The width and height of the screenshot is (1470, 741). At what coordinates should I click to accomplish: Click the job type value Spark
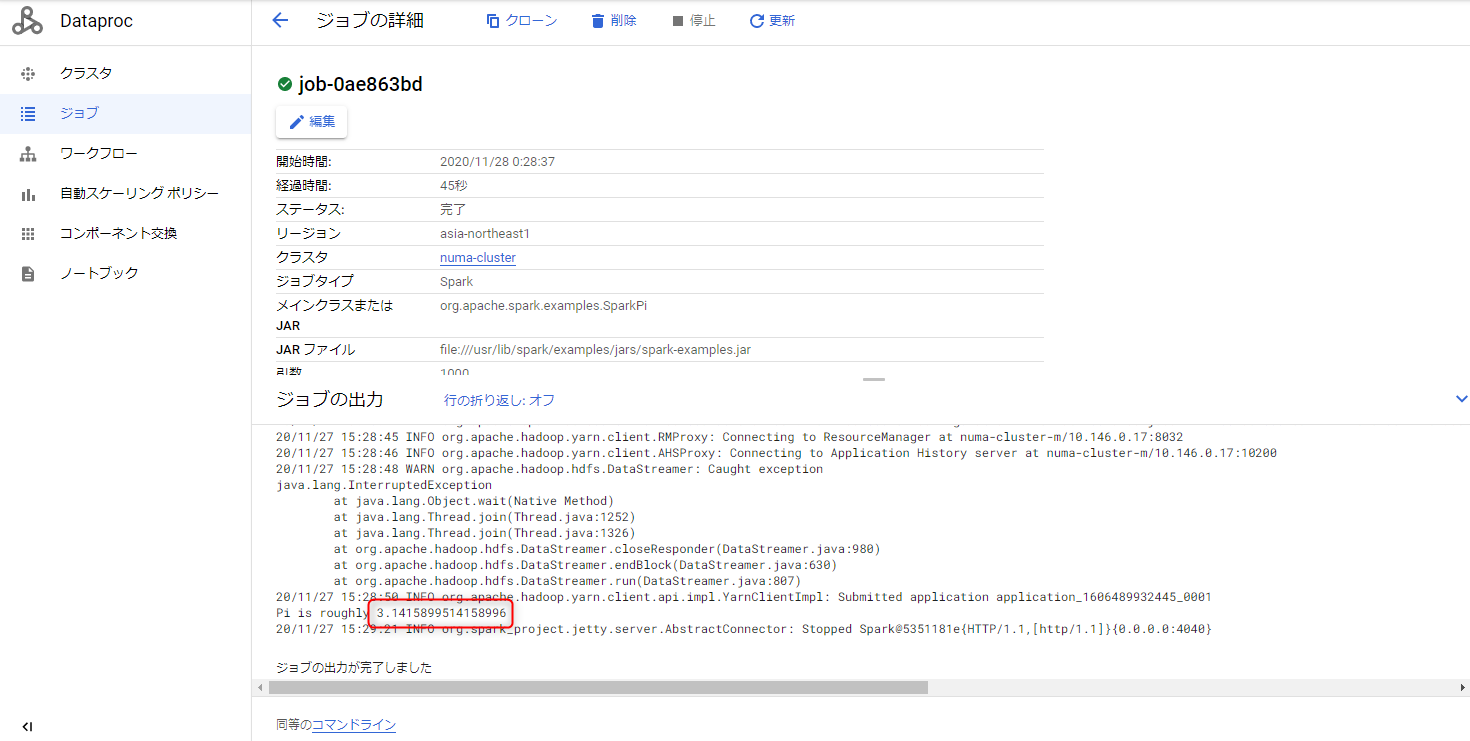[456, 282]
